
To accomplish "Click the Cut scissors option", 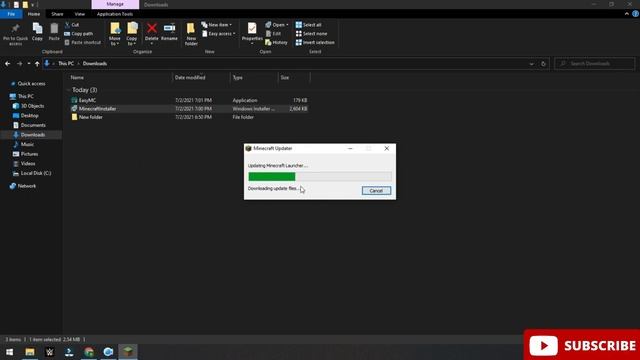I will [72, 25].
